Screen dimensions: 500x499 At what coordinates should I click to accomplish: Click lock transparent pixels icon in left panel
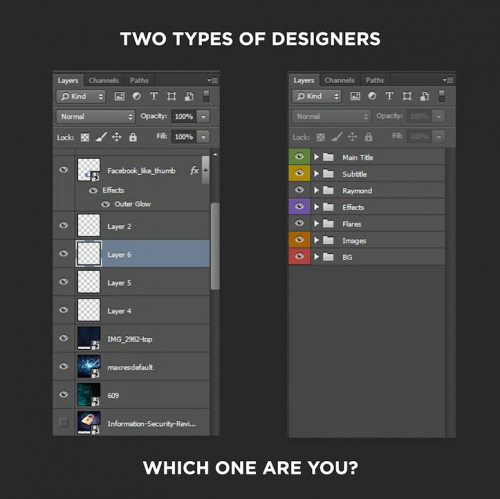[x=85, y=137]
